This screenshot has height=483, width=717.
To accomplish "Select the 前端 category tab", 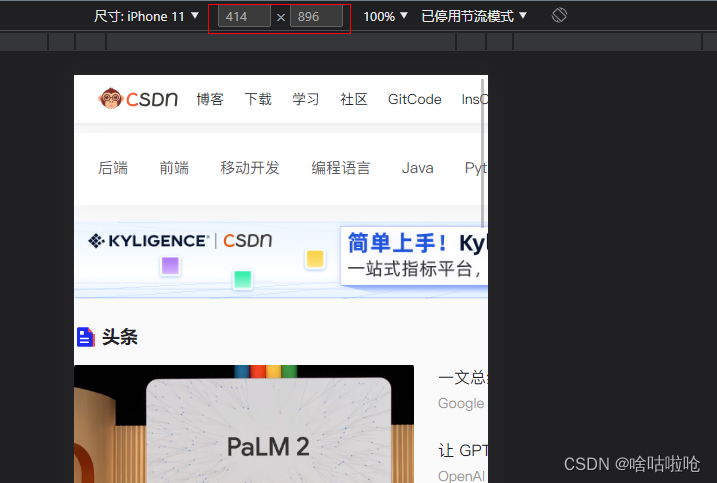I will click(x=174, y=168).
